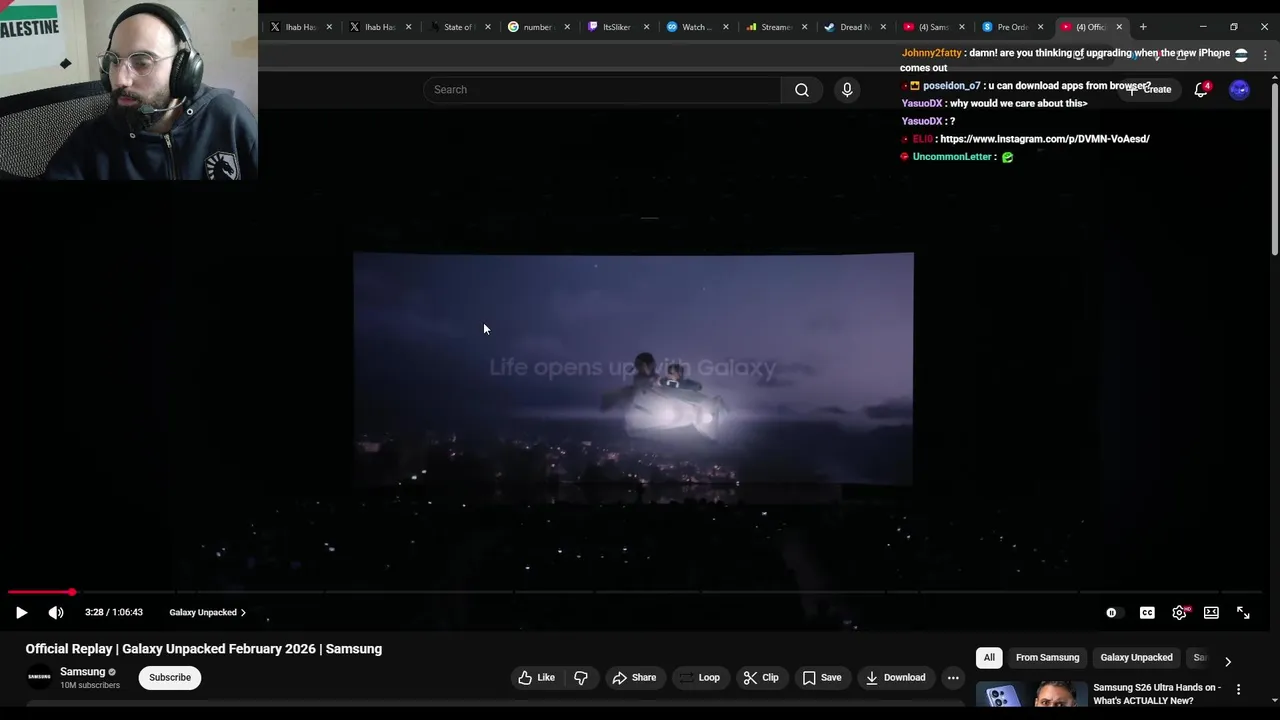Viewport: 1280px width, 720px height.
Task: Open YouTube notifications bell
Action: click(1201, 90)
